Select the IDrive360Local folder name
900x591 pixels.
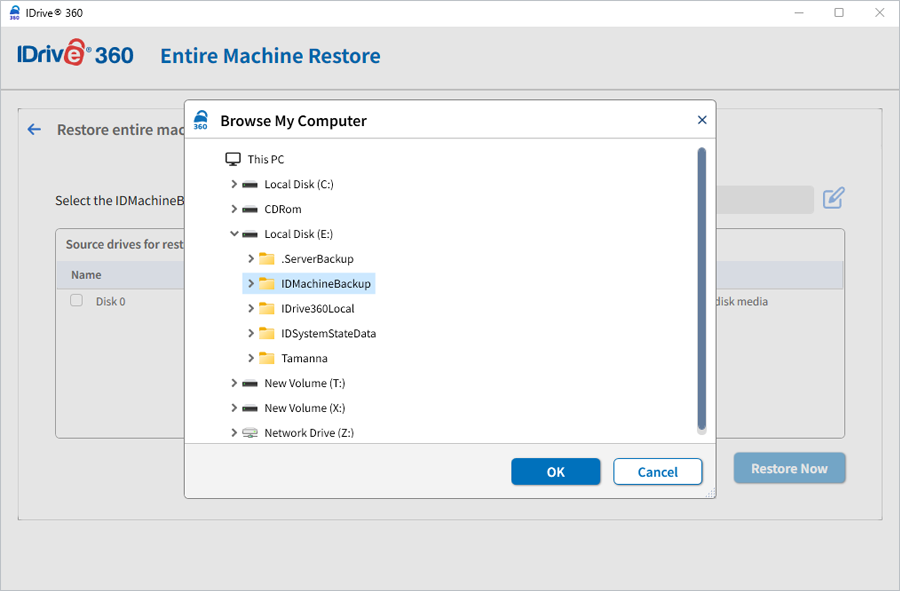tap(318, 309)
